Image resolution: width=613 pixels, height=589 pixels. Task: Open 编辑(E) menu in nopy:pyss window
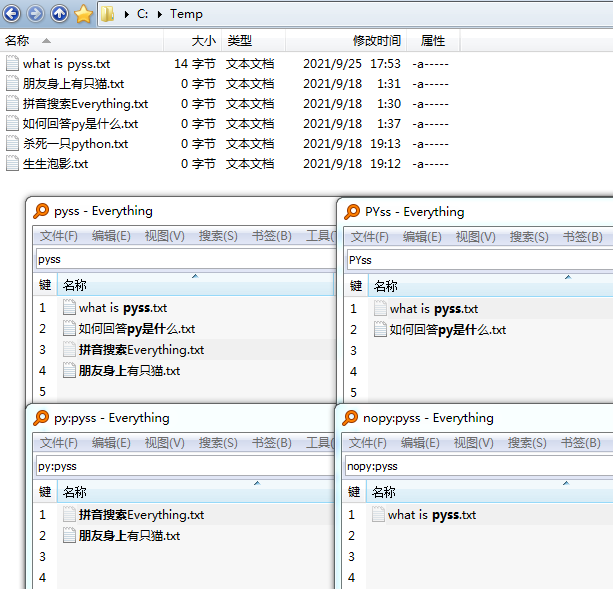420,442
